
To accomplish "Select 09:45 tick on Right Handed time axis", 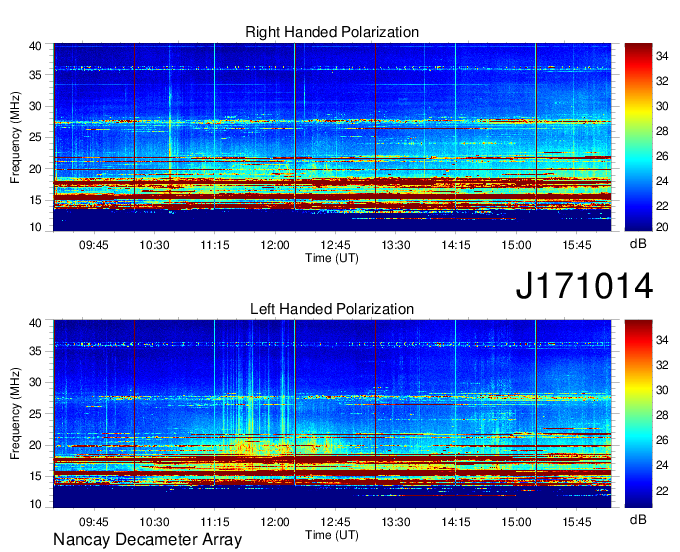I will pyautogui.click(x=93, y=245).
